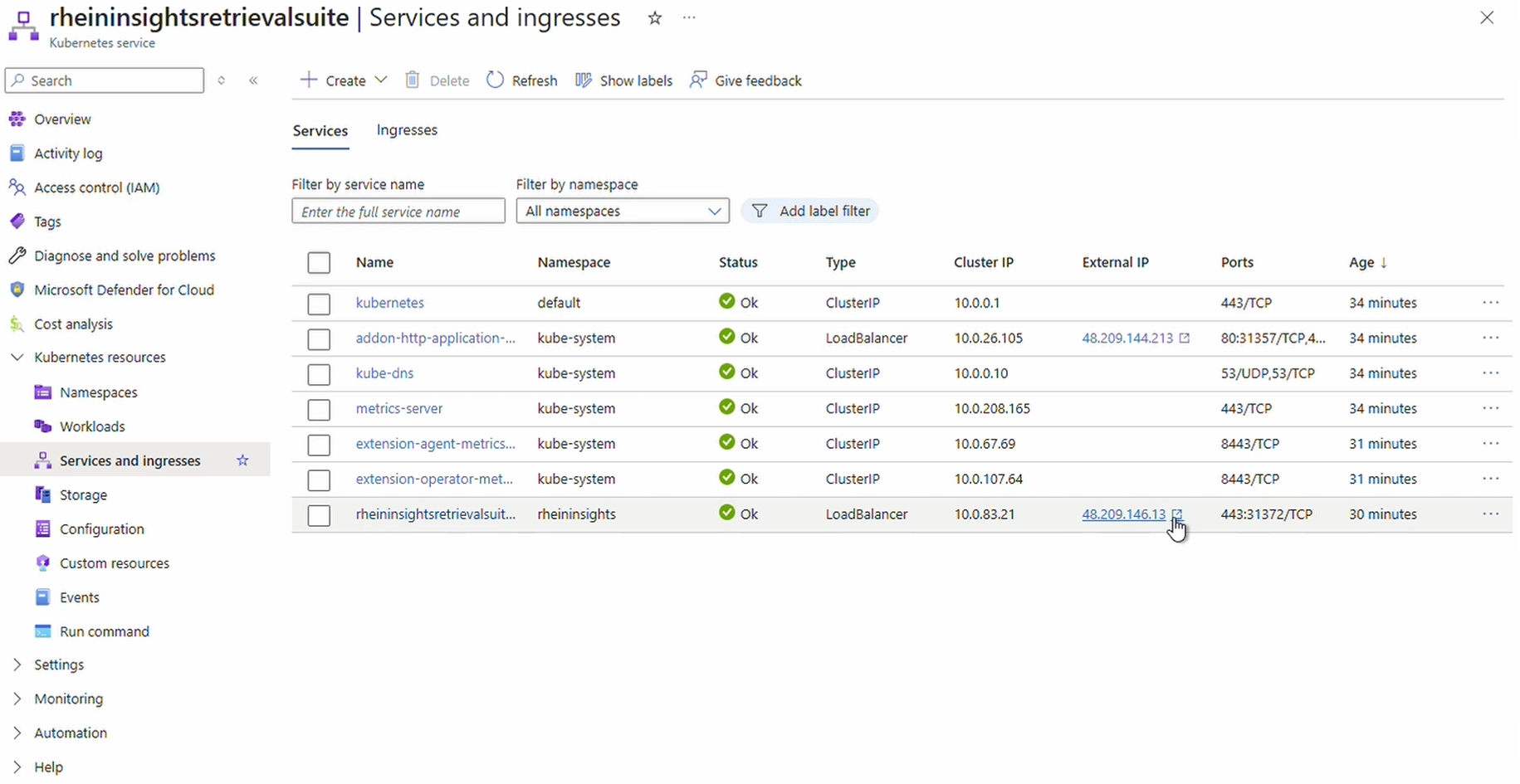Click Give feedback in the toolbar
The image size is (1520, 784).
[x=745, y=80]
